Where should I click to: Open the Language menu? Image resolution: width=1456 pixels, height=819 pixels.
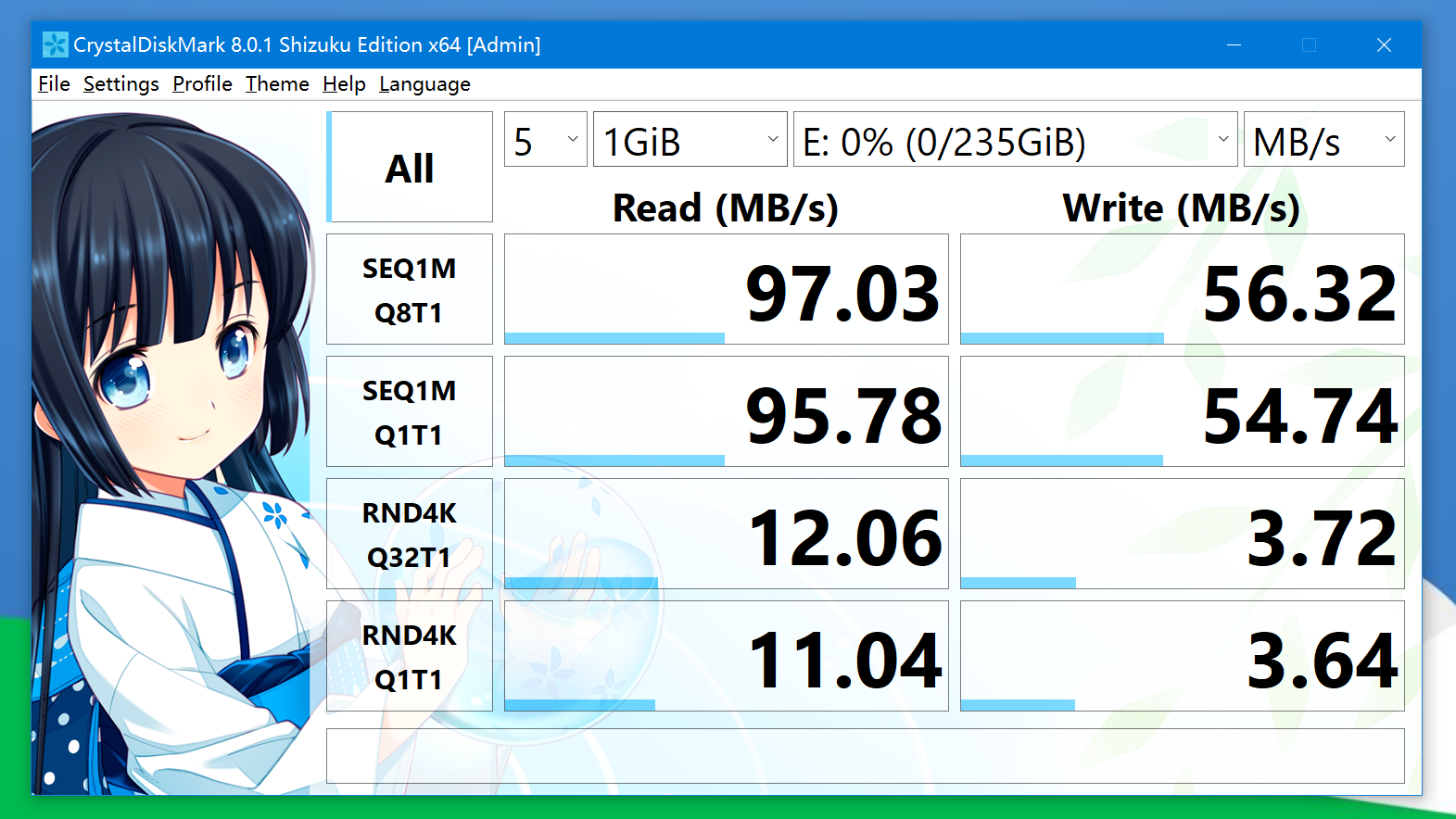[x=424, y=84]
